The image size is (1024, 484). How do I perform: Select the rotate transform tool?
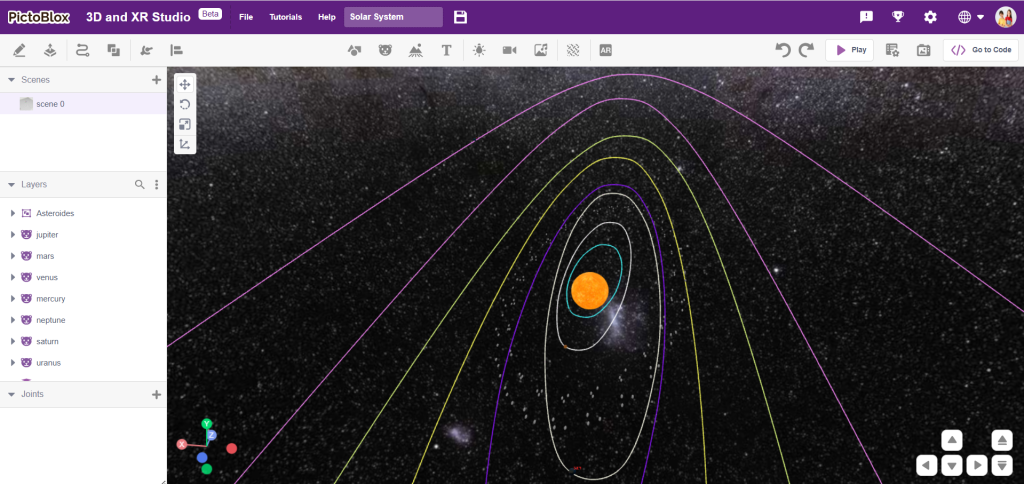point(185,104)
